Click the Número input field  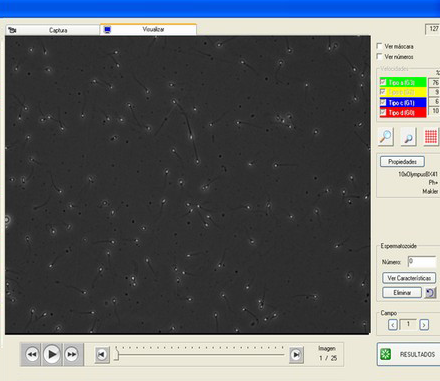422,262
